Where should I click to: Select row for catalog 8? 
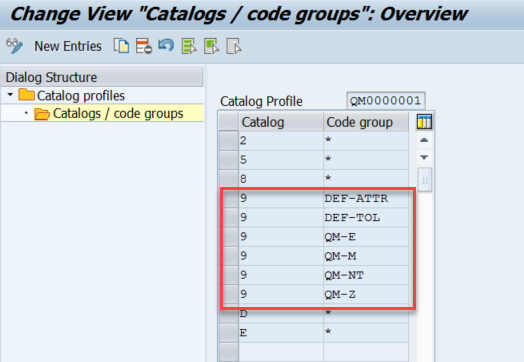229,179
